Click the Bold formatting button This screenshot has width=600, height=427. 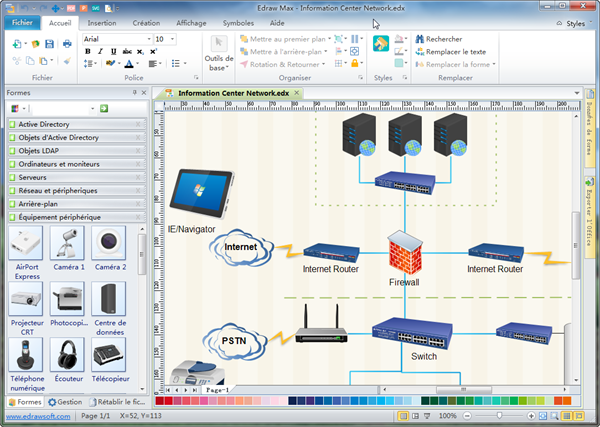tap(88, 52)
